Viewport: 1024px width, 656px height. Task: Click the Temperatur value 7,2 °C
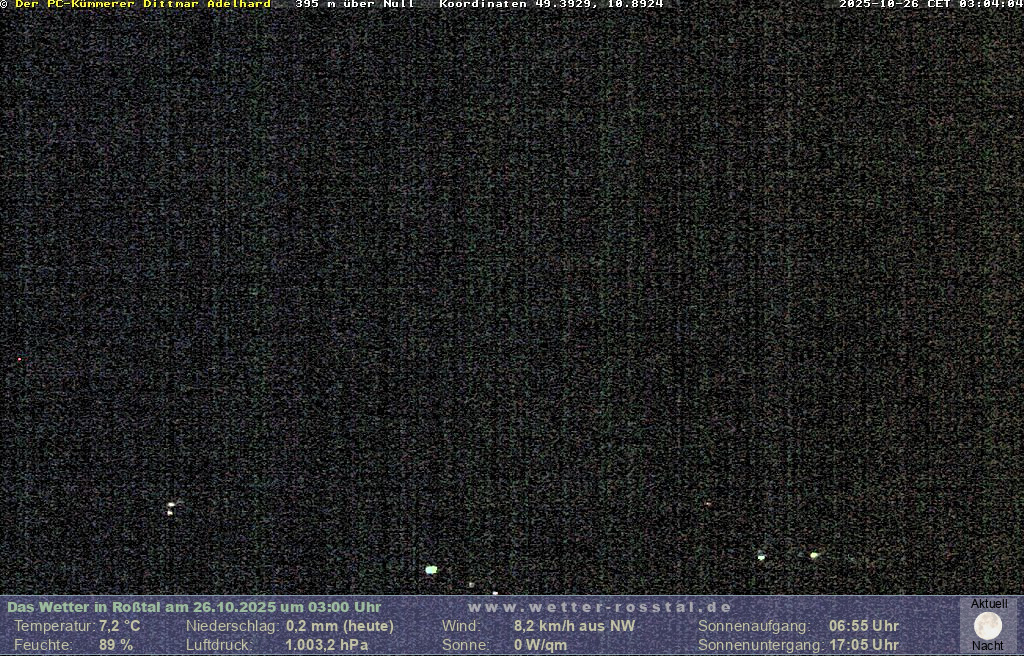[x=119, y=626]
